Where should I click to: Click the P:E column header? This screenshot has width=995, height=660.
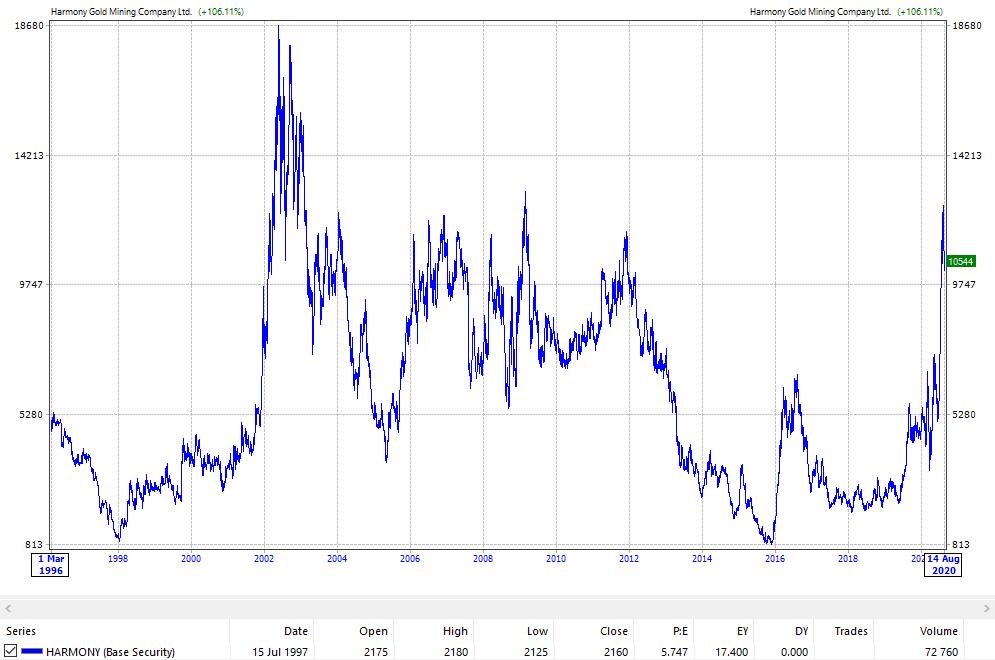tap(681, 631)
